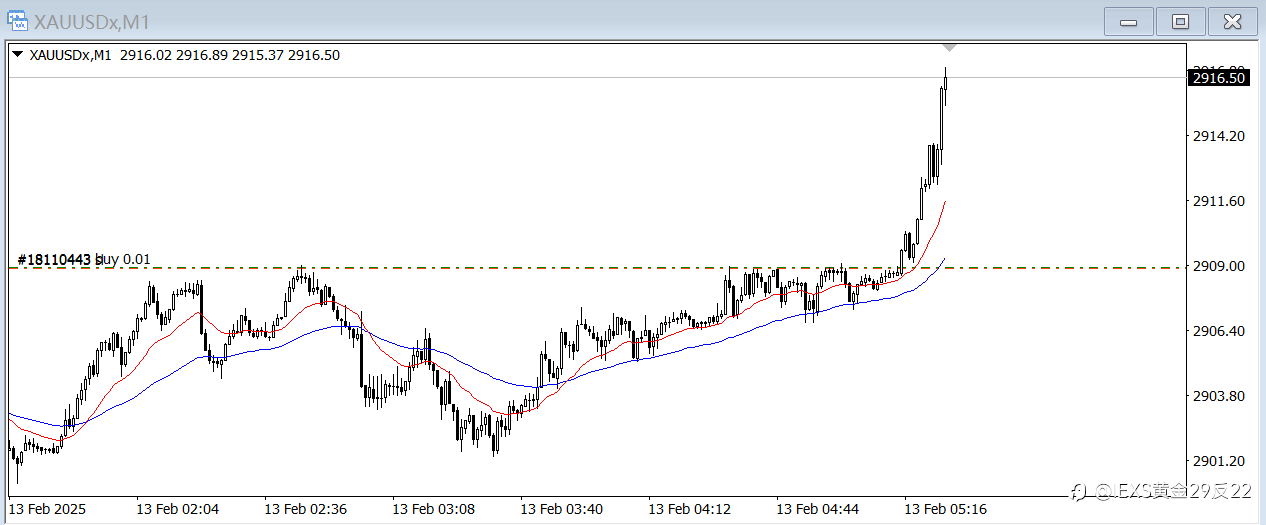Click the OHLC values 2916.02 2916.89 2915.37 2916.50
This screenshot has width=1266, height=525.
coord(229,55)
